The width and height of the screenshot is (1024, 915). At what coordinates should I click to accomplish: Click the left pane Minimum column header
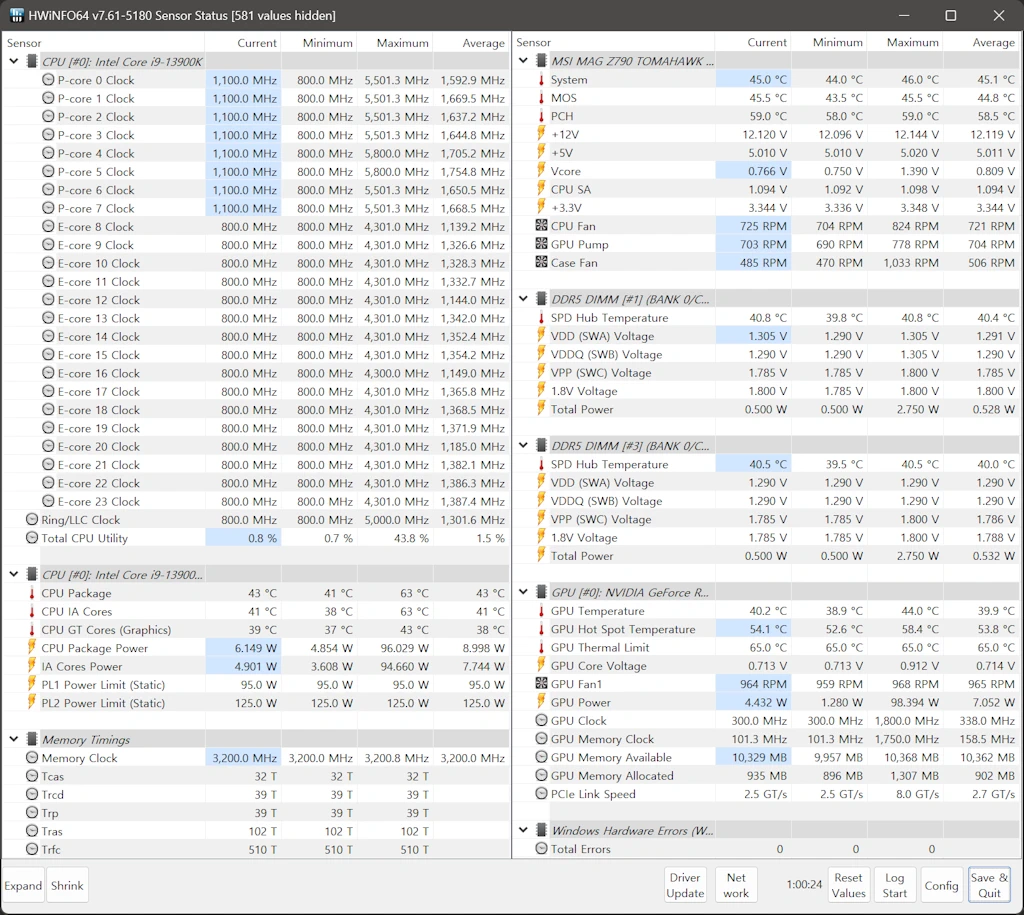(x=319, y=43)
